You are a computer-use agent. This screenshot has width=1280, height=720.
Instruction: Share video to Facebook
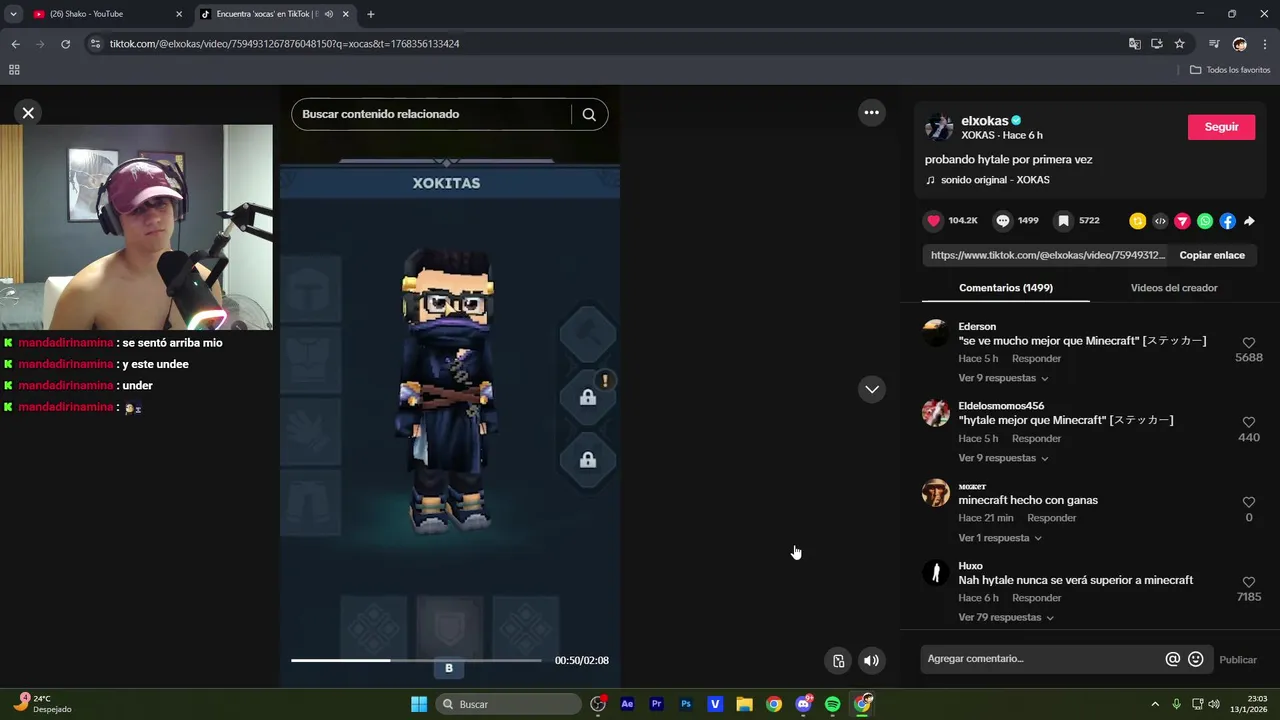point(1227,221)
